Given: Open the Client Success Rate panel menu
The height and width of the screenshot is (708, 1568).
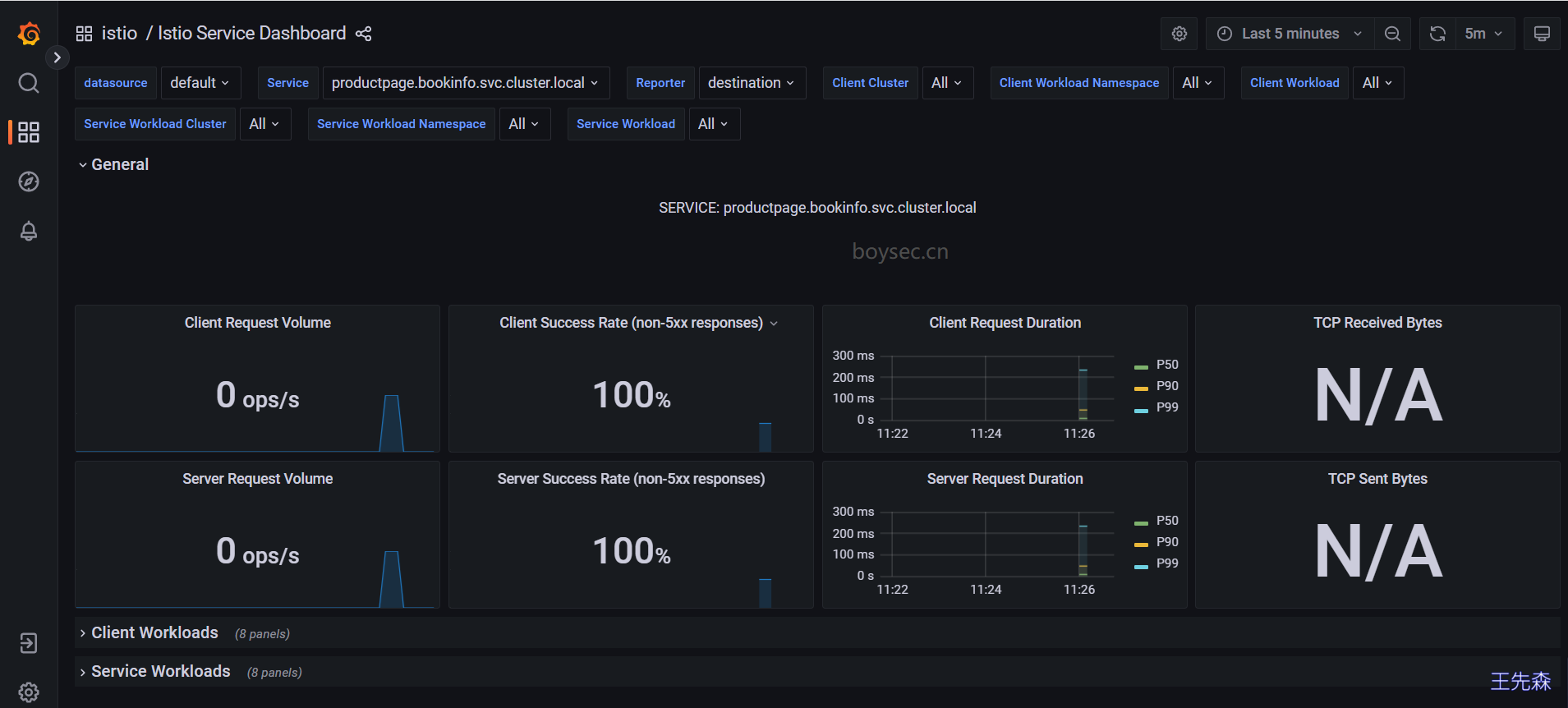Looking at the screenshot, I should [x=774, y=324].
